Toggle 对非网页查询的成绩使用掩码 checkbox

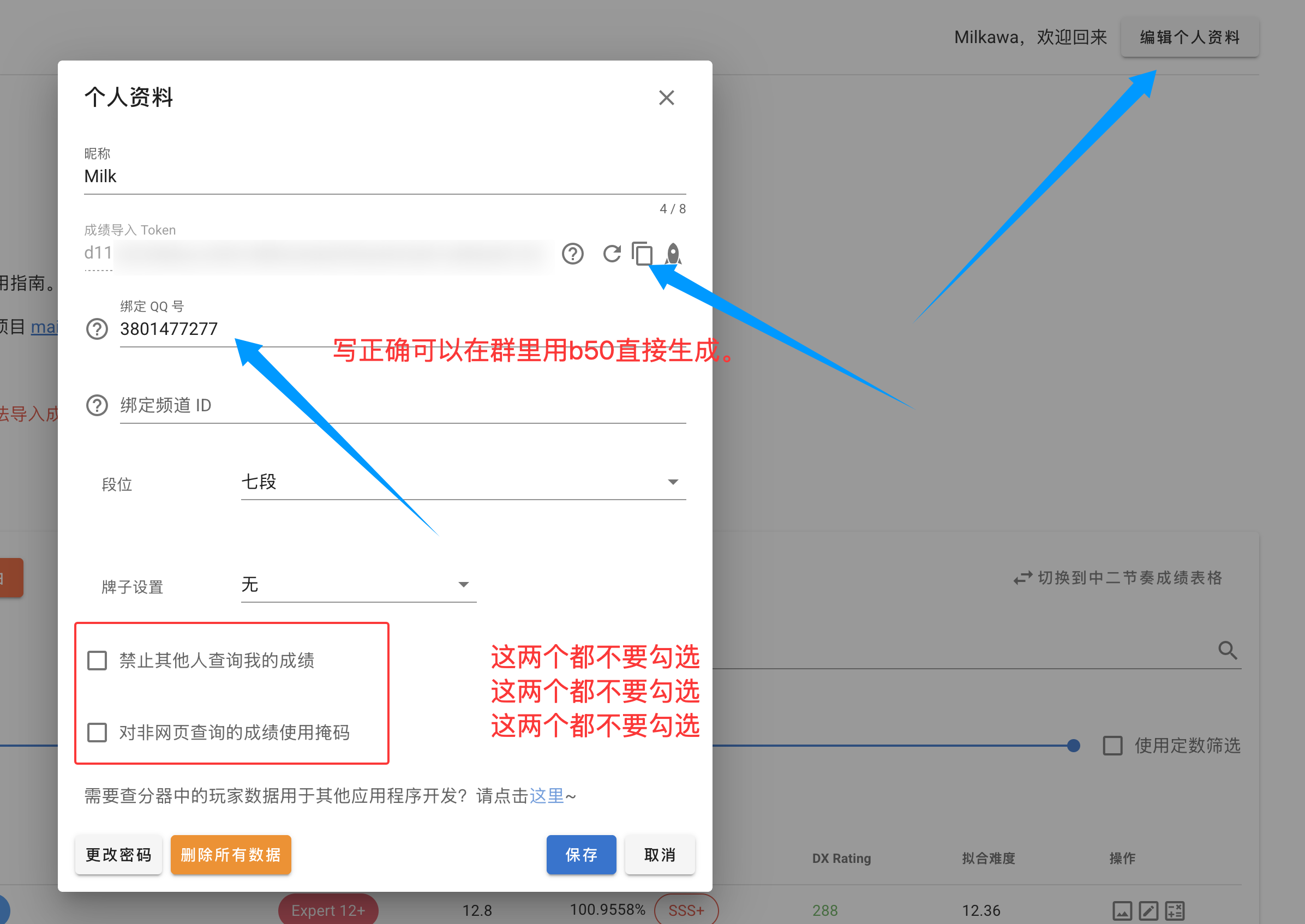pos(97,732)
